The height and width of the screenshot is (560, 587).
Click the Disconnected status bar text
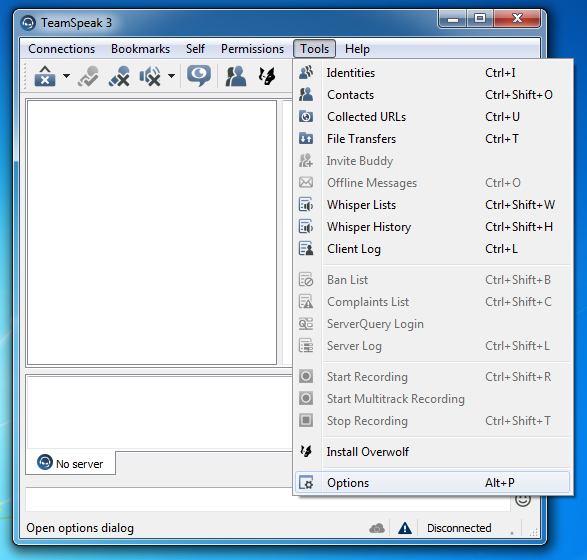pos(459,528)
